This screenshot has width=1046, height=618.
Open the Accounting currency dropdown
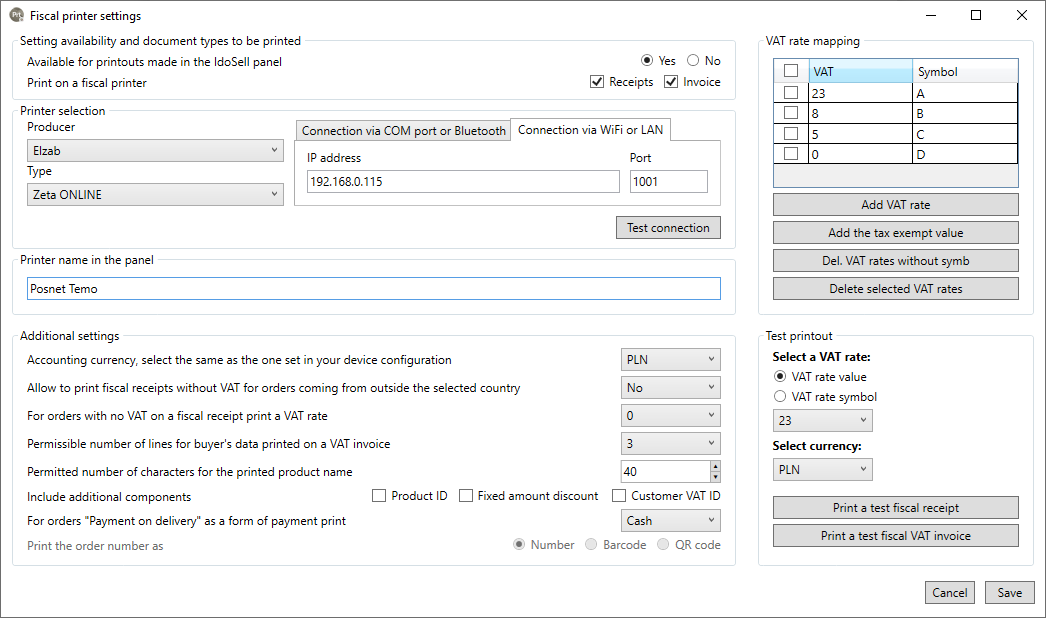point(670,360)
